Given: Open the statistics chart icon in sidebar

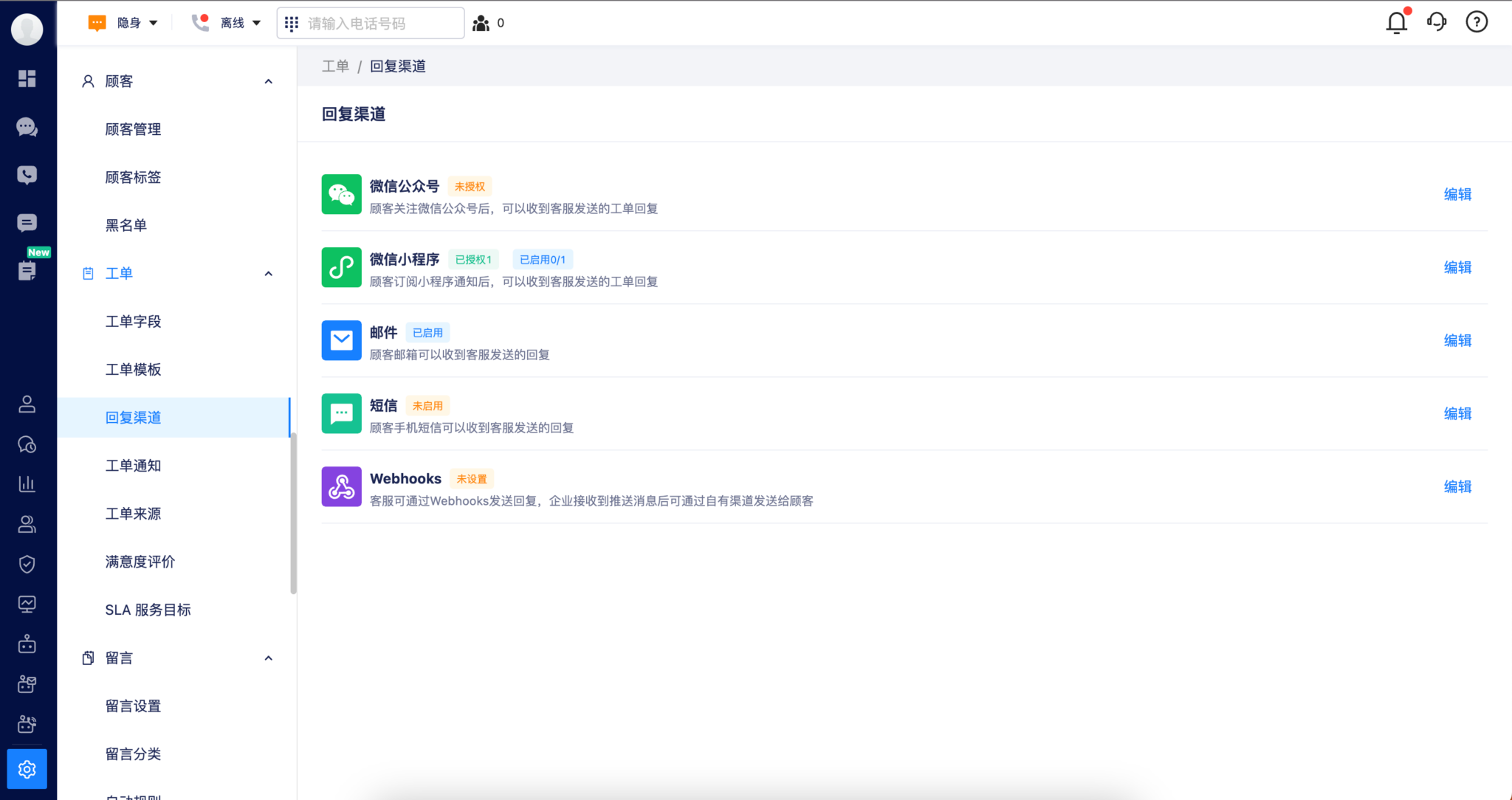Looking at the screenshot, I should click(x=27, y=483).
